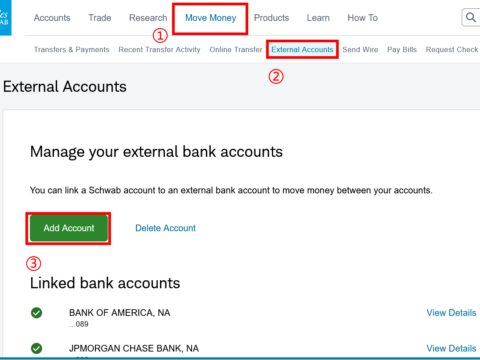This screenshot has width=480, height=360.
Task: Click the JPMORGAN CHASE BANK, NA entry
Action: coord(134,349)
